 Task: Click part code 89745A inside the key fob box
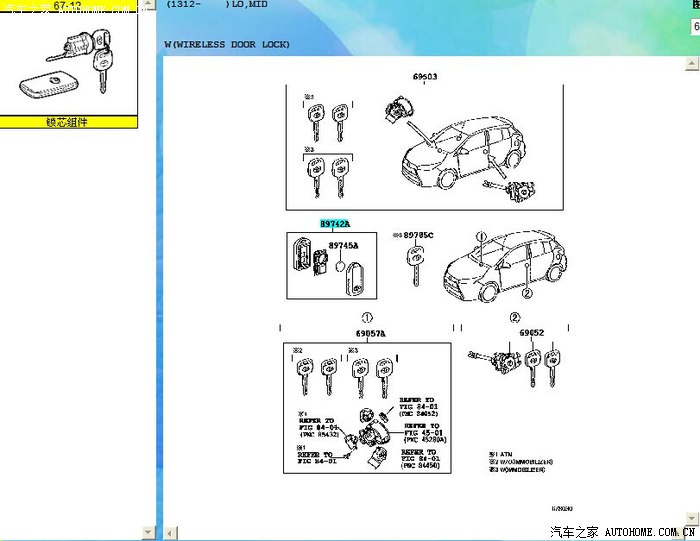pyautogui.click(x=343, y=244)
